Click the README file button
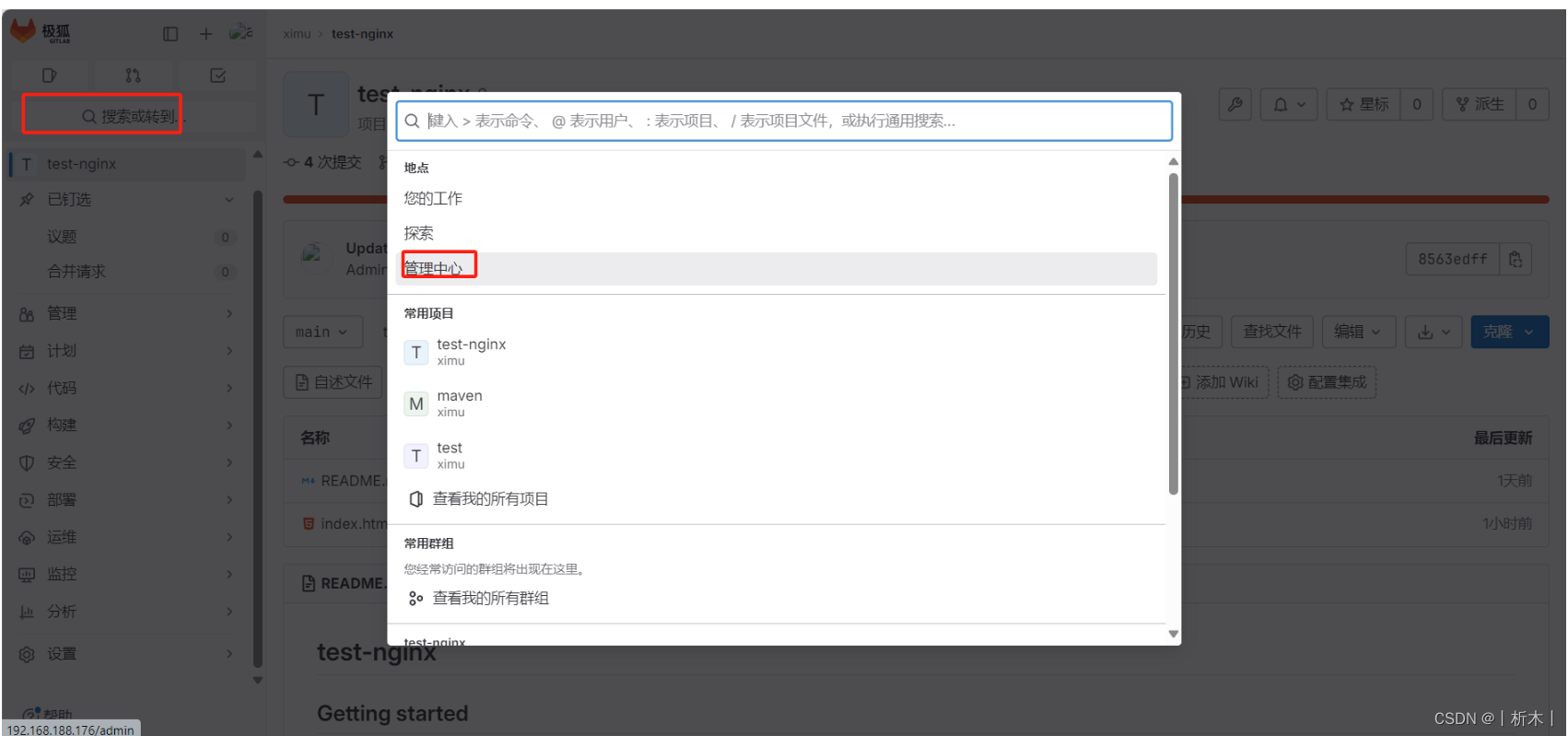Image resolution: width=1568 pixels, height=736 pixels. (333, 382)
